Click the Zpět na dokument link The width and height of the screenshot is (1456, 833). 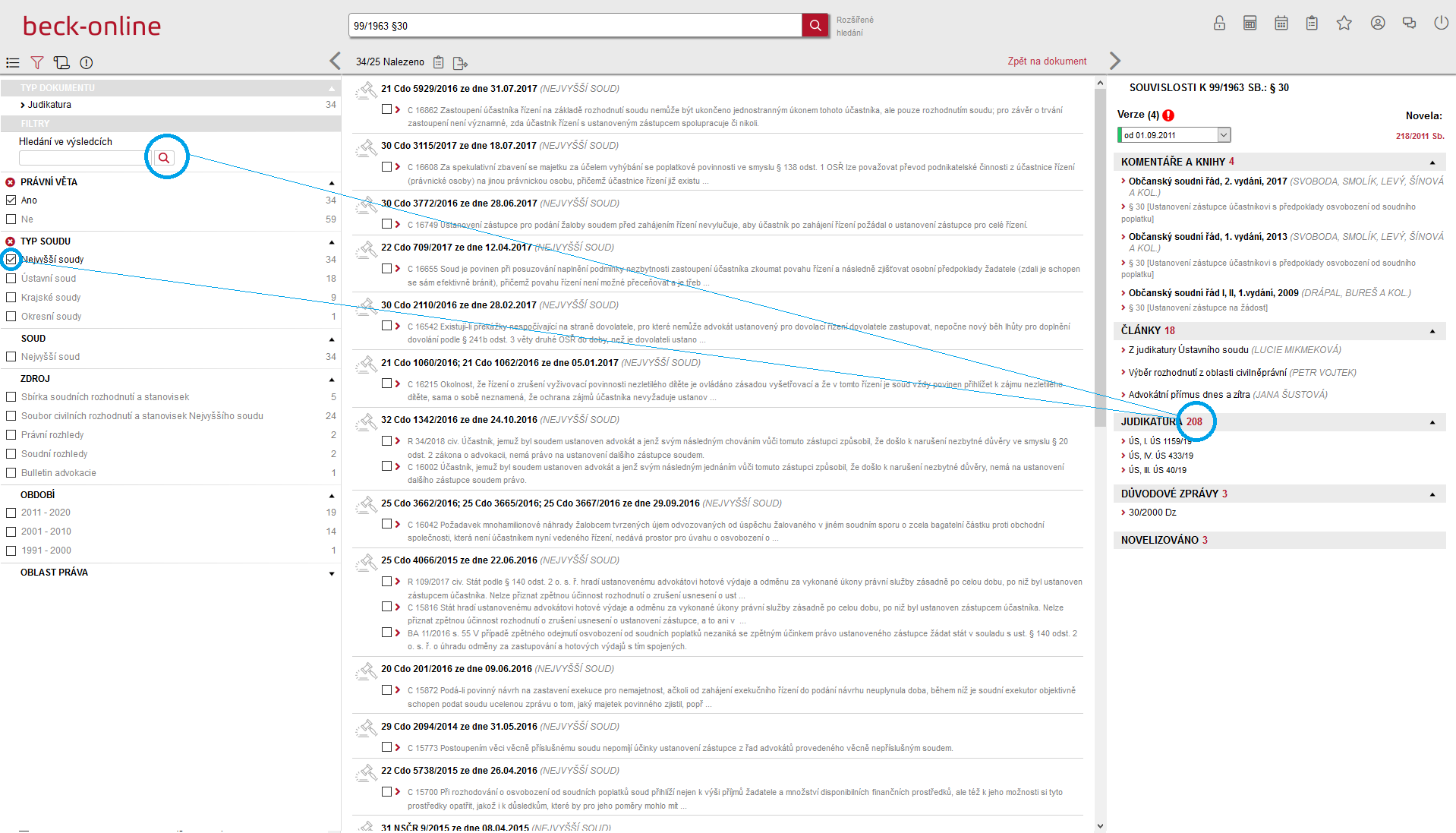1046,62
